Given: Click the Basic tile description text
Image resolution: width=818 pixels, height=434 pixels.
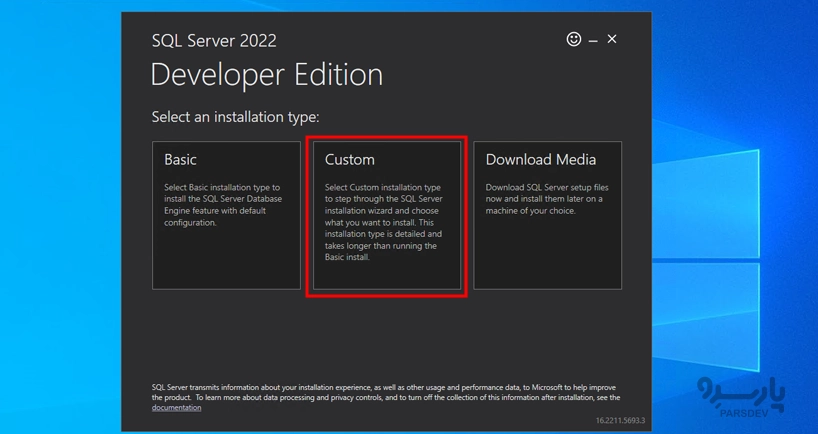Looking at the screenshot, I should (223, 205).
